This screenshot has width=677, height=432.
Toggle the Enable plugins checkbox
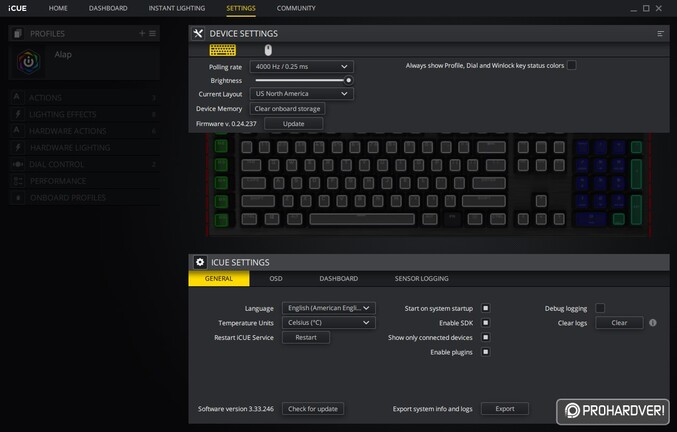(x=486, y=352)
